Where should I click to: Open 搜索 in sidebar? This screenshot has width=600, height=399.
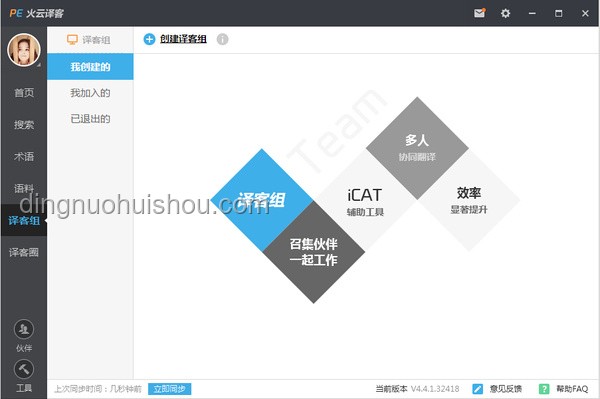coord(24,125)
